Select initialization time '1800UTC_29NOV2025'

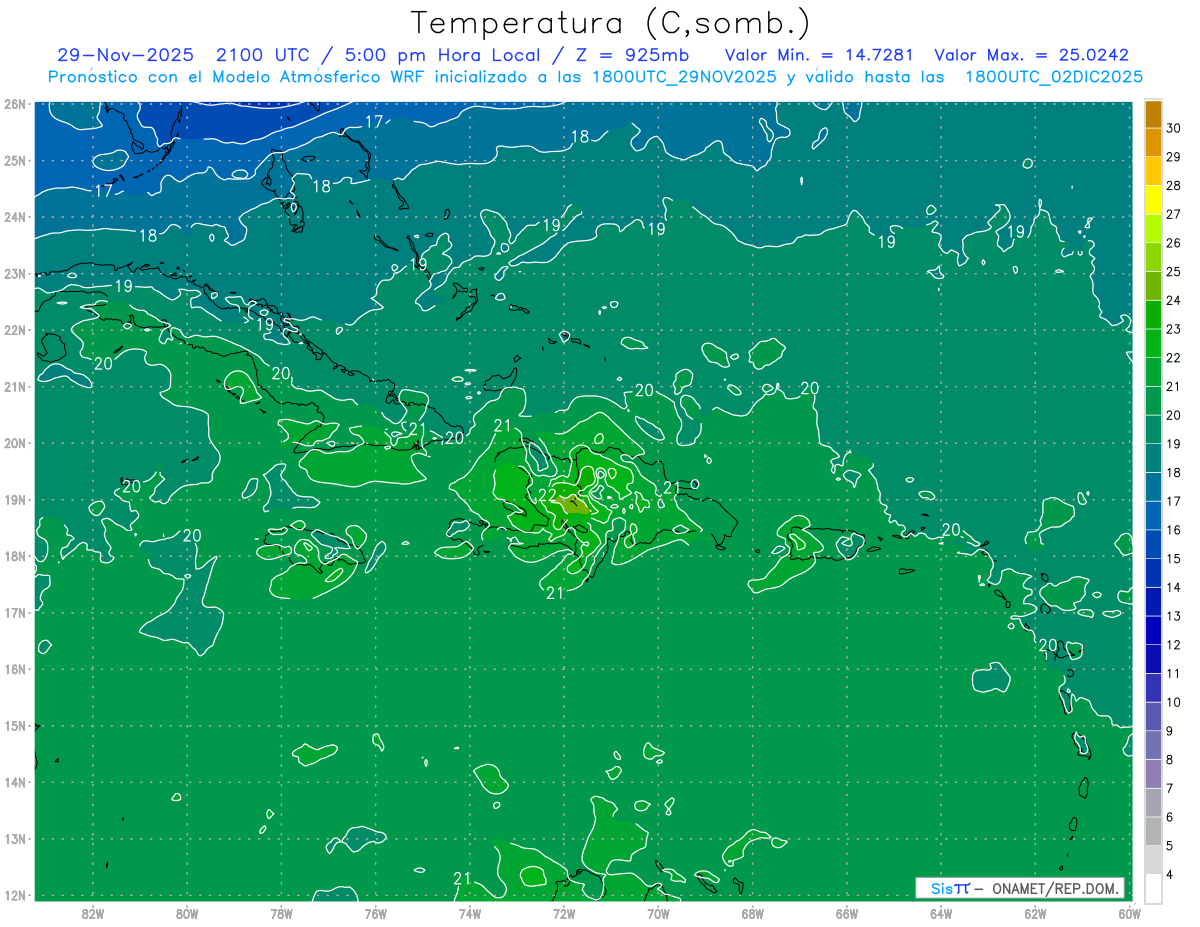pyautogui.click(x=686, y=77)
